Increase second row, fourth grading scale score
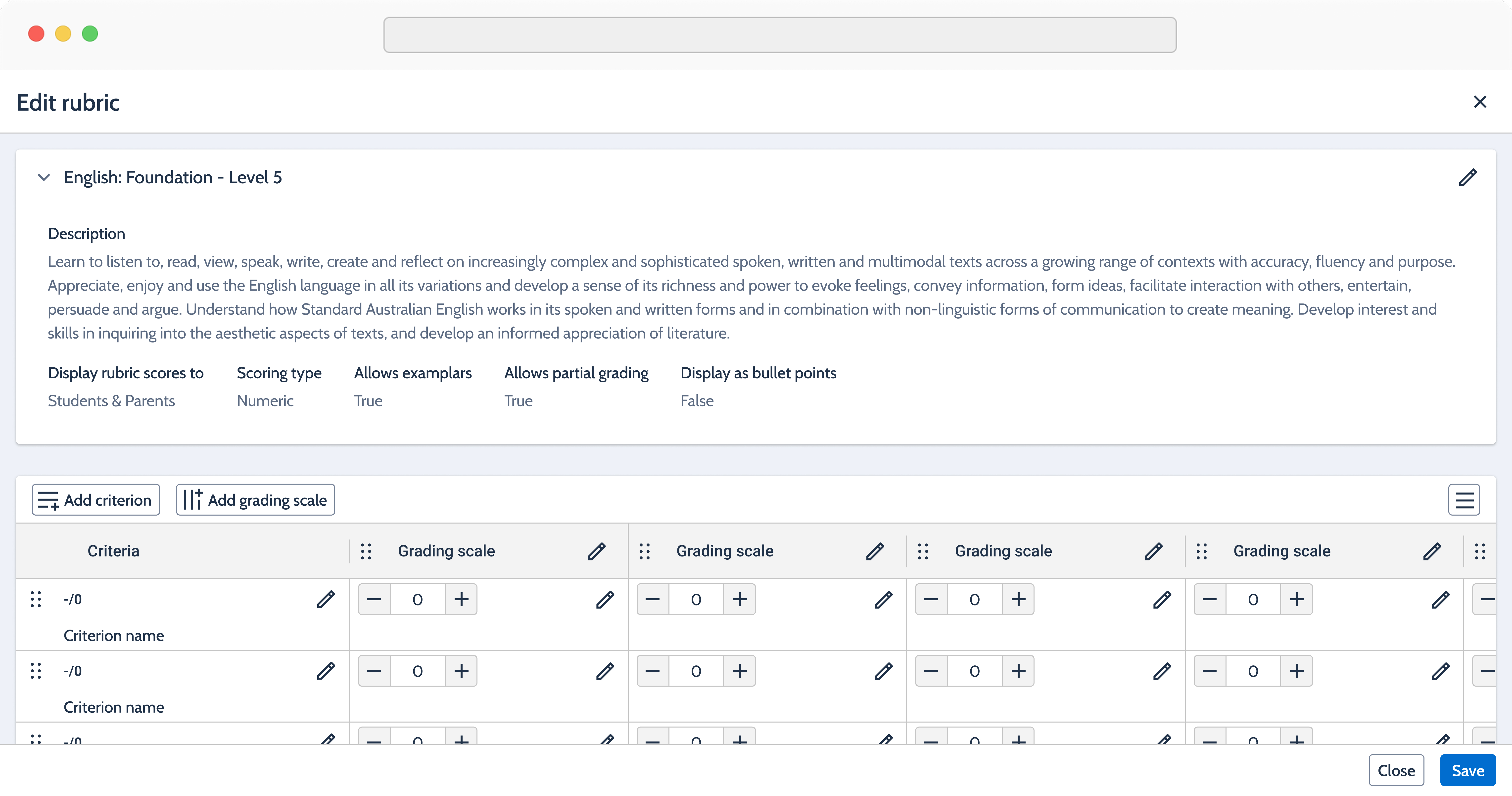The height and width of the screenshot is (796, 1512). click(x=1297, y=670)
